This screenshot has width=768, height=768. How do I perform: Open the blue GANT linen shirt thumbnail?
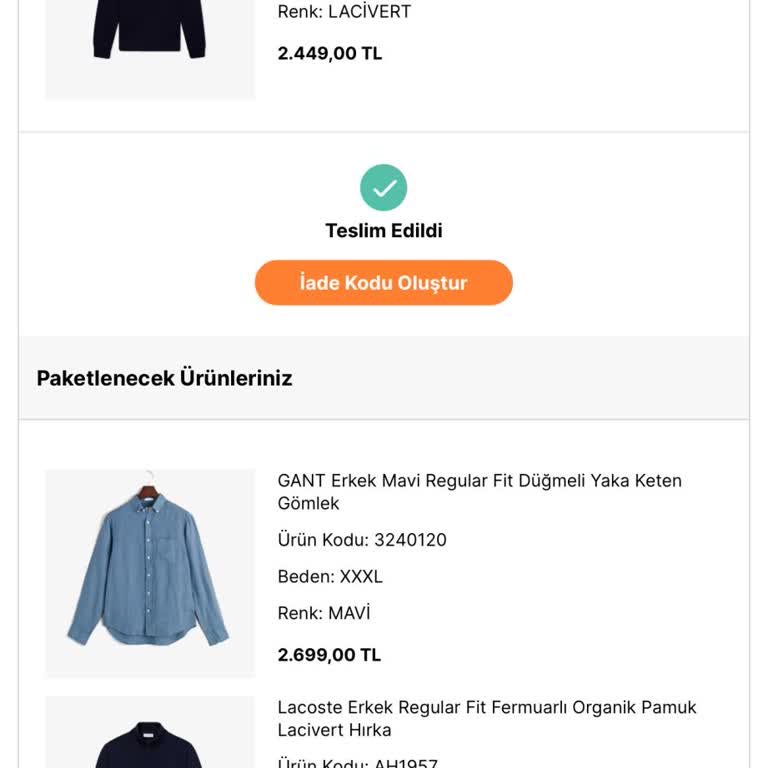coord(150,574)
